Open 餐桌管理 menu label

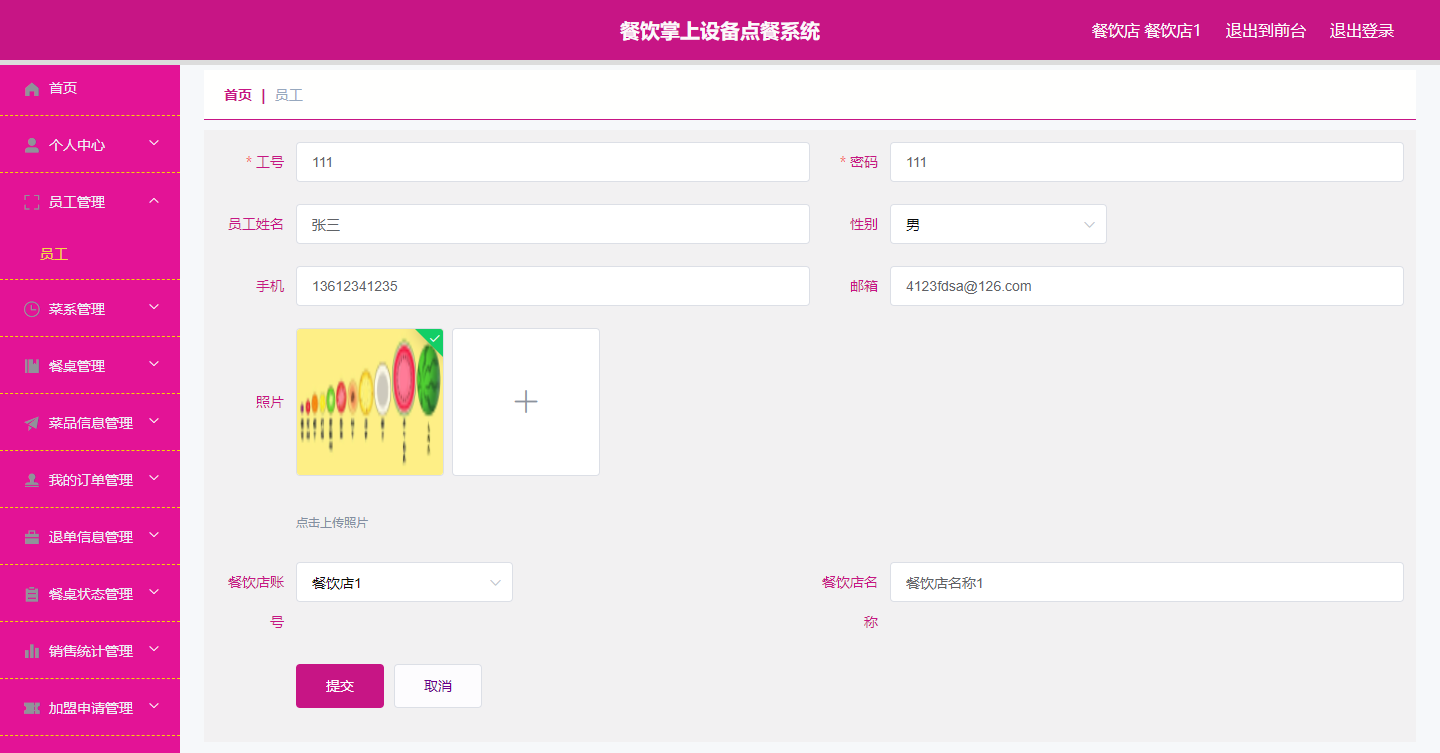(x=77, y=366)
